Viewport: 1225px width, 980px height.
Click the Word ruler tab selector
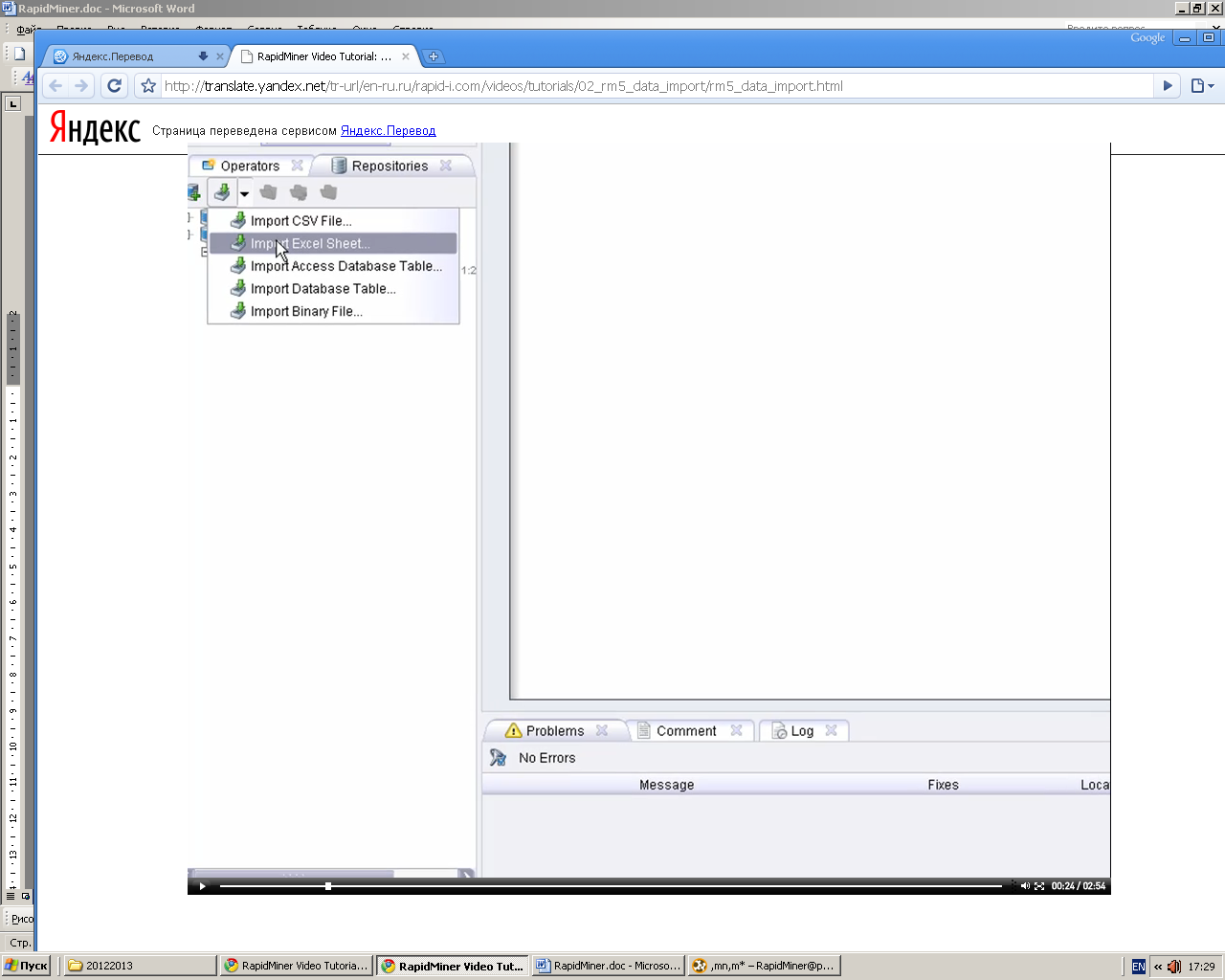[12, 103]
